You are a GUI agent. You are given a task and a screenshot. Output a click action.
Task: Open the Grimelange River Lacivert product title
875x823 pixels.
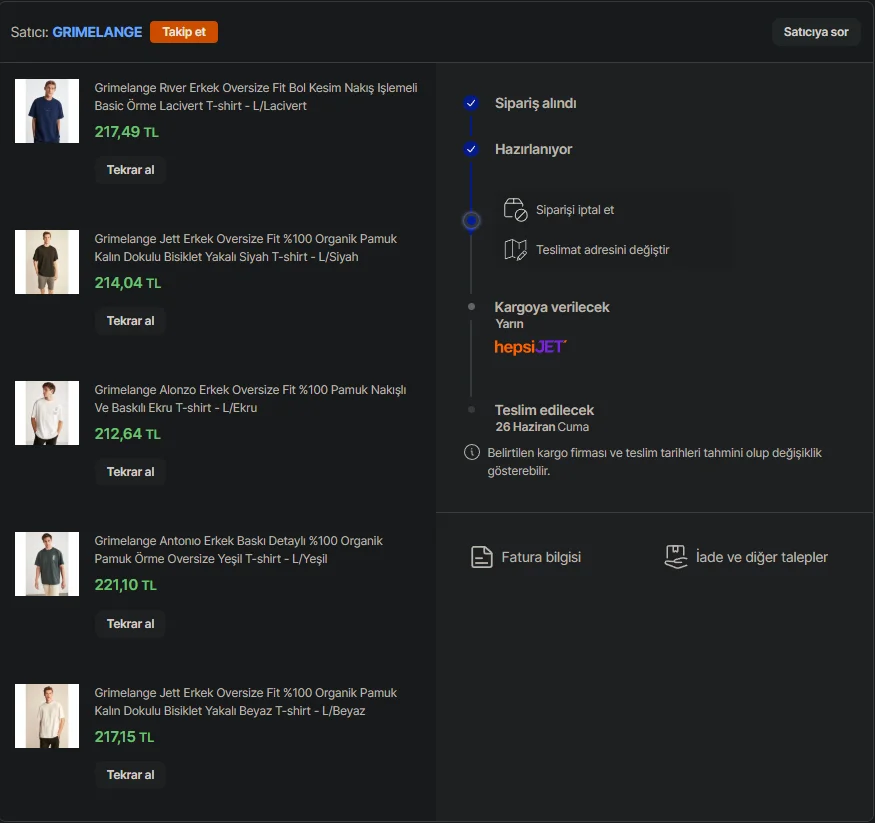click(x=256, y=97)
